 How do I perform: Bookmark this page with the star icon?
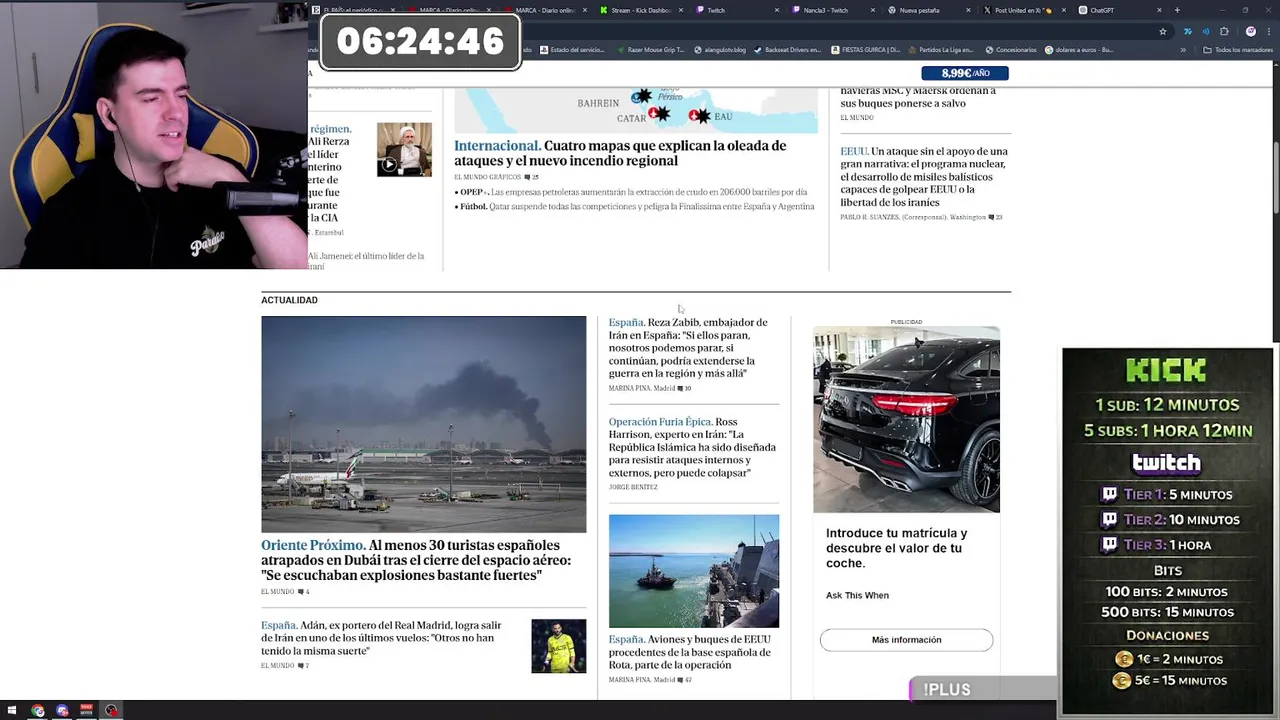coord(1162,31)
